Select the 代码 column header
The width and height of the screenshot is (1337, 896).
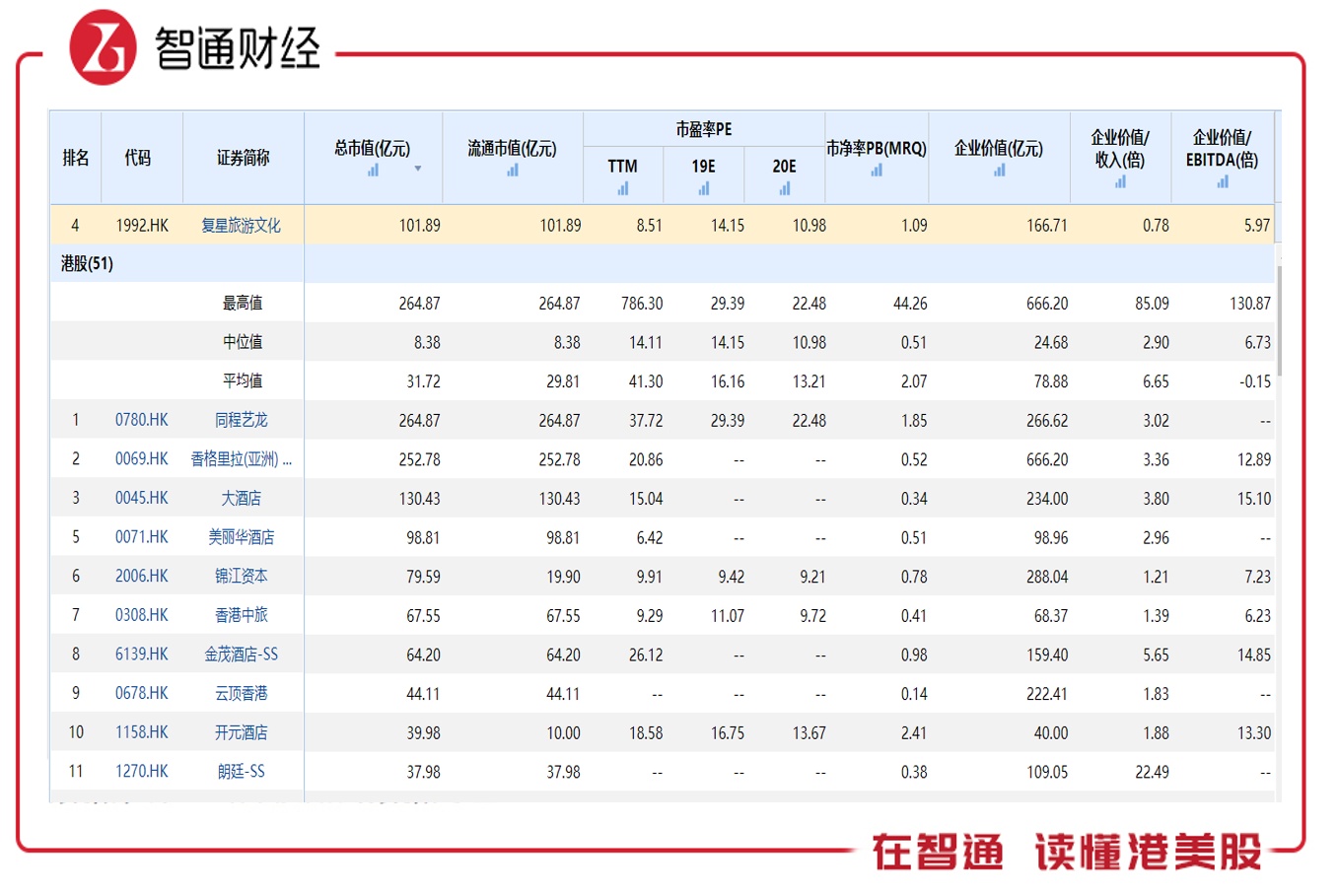138,158
